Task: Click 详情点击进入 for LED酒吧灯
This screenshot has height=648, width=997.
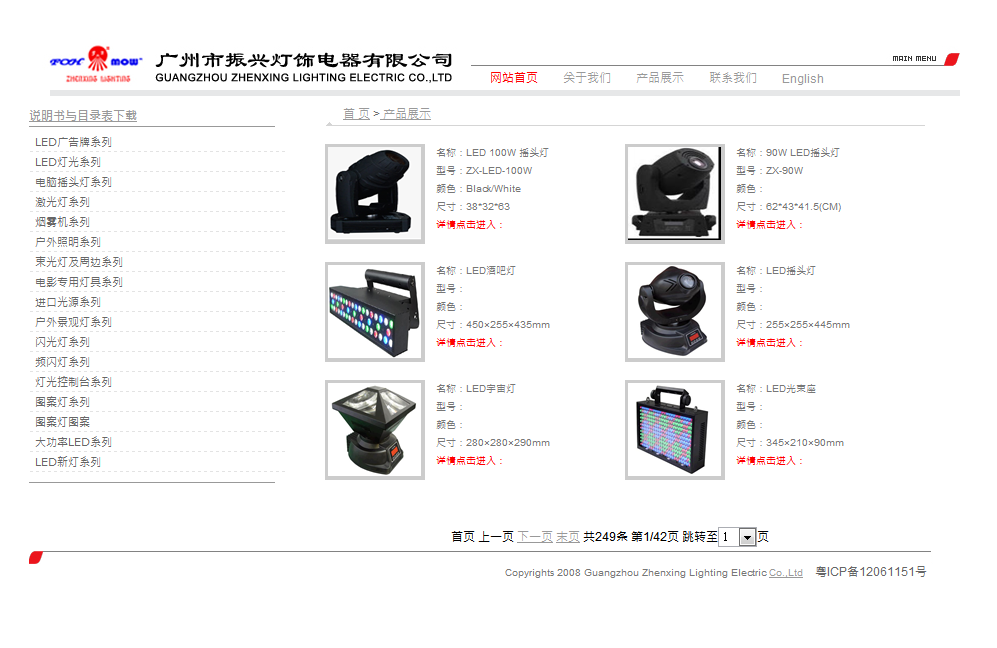Action: click(469, 343)
